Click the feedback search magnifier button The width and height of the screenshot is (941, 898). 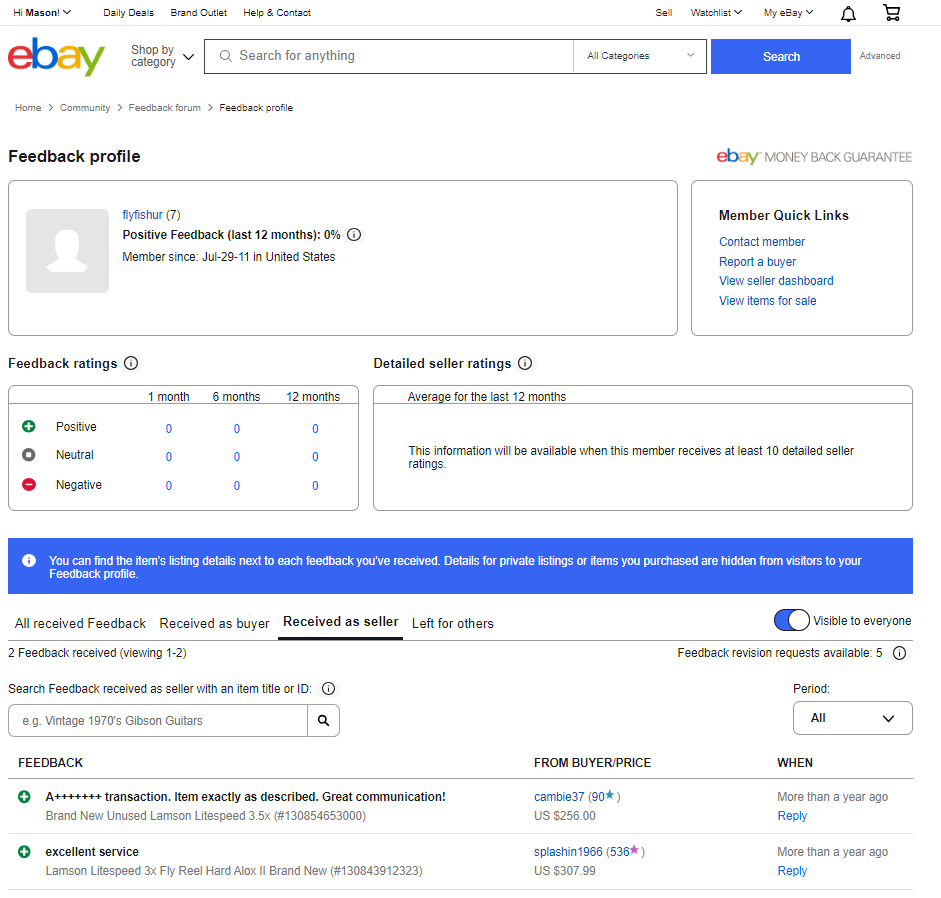click(x=323, y=720)
